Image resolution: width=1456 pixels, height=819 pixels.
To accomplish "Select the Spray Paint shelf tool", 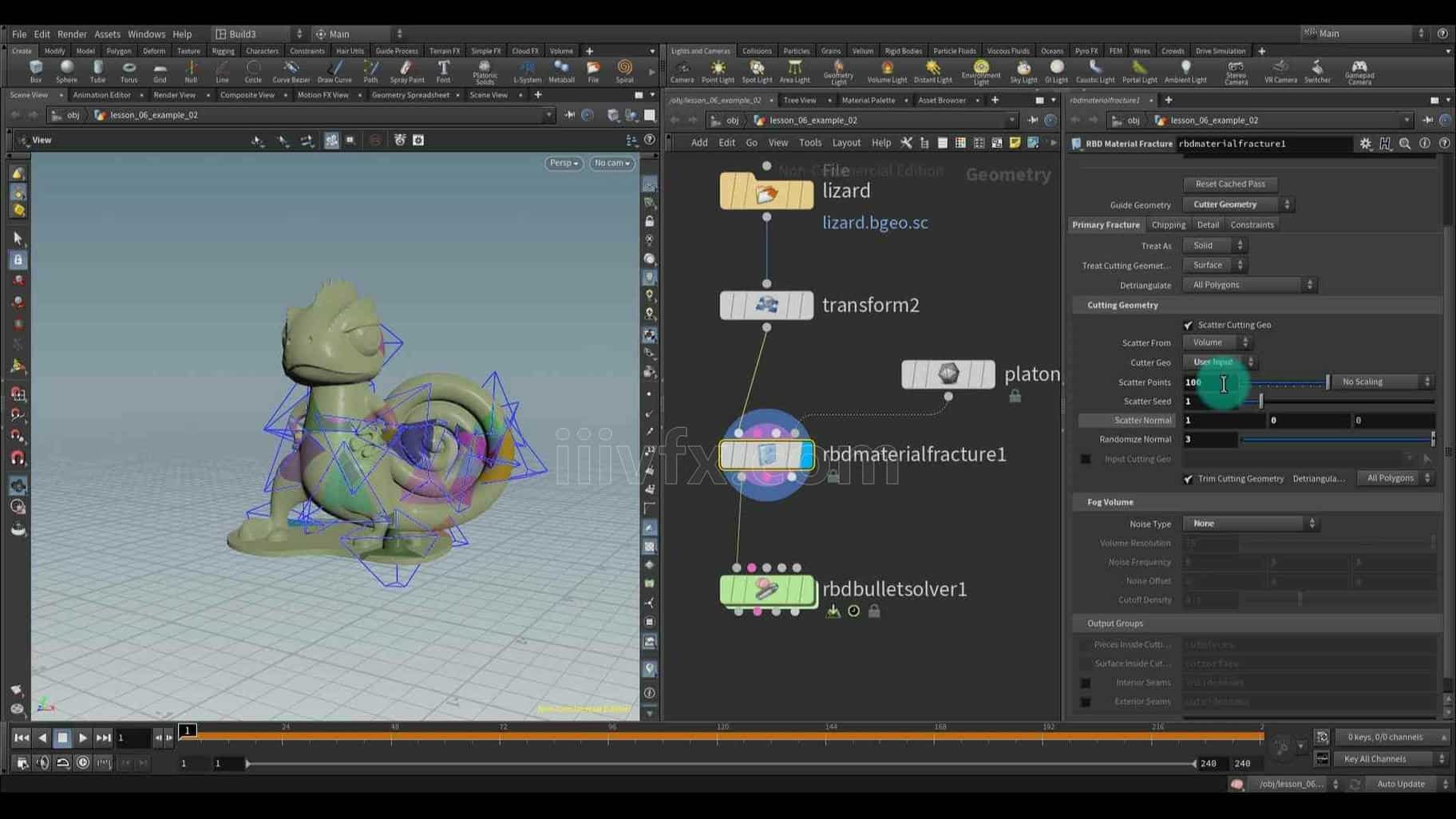I will point(407,72).
